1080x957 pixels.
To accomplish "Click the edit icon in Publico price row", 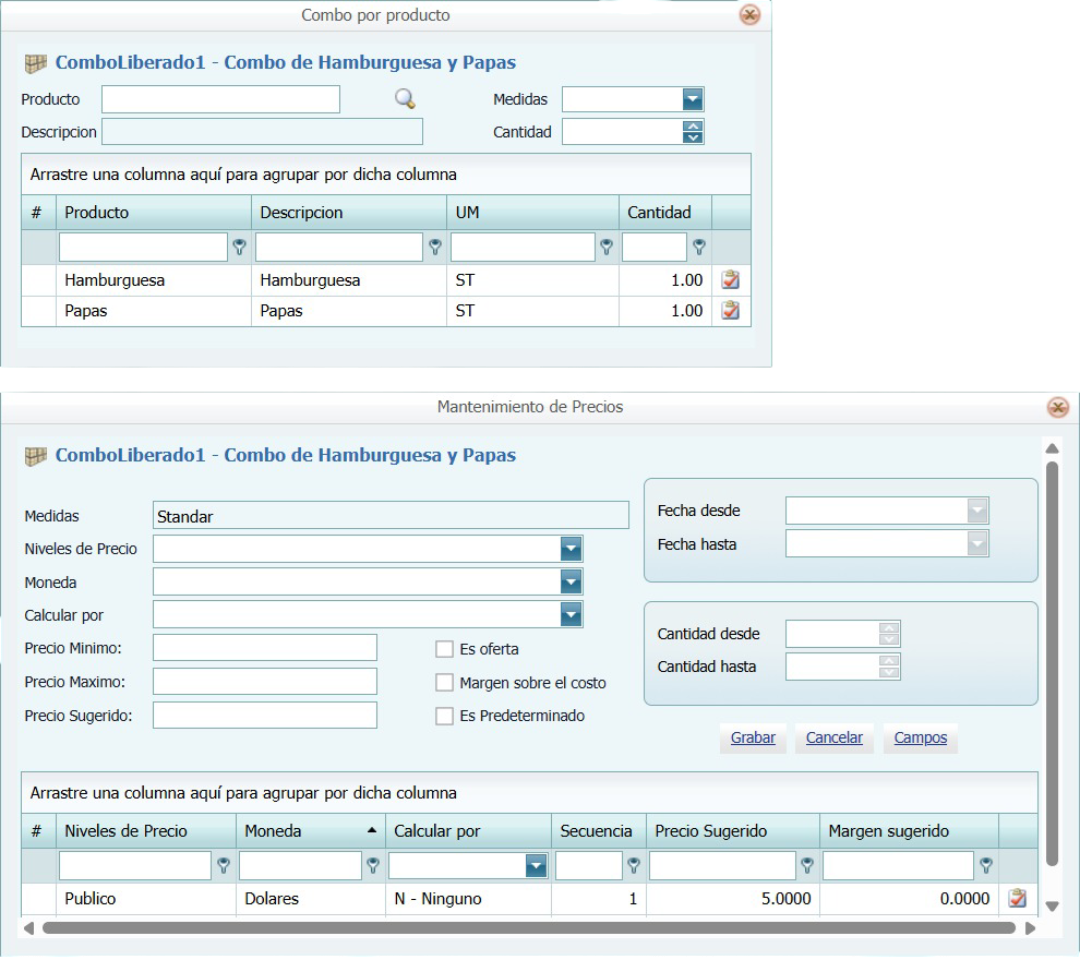I will (x=1017, y=898).
